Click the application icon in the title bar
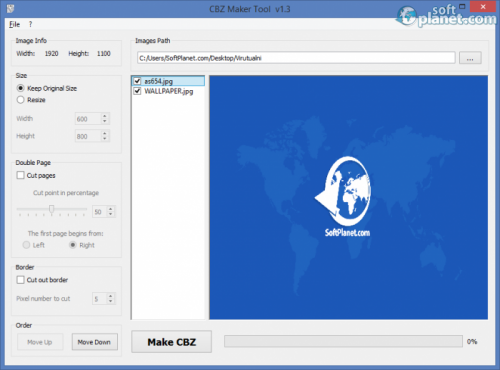 click(x=10, y=9)
